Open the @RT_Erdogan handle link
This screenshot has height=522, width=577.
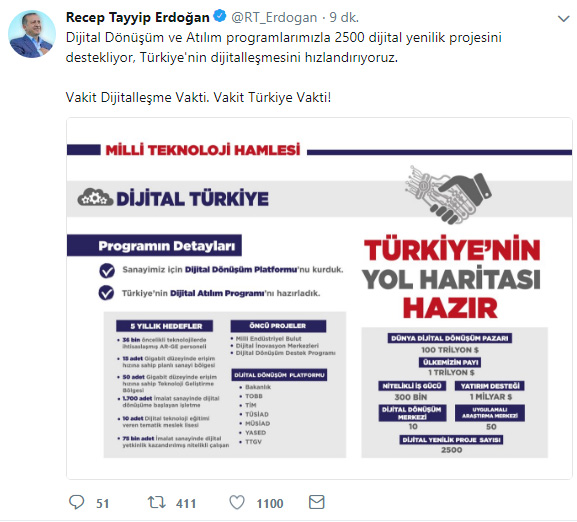click(274, 17)
